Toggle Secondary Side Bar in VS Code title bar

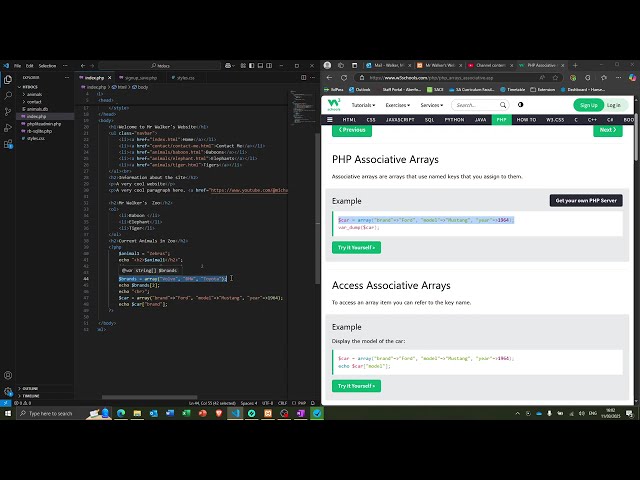pos(269,65)
